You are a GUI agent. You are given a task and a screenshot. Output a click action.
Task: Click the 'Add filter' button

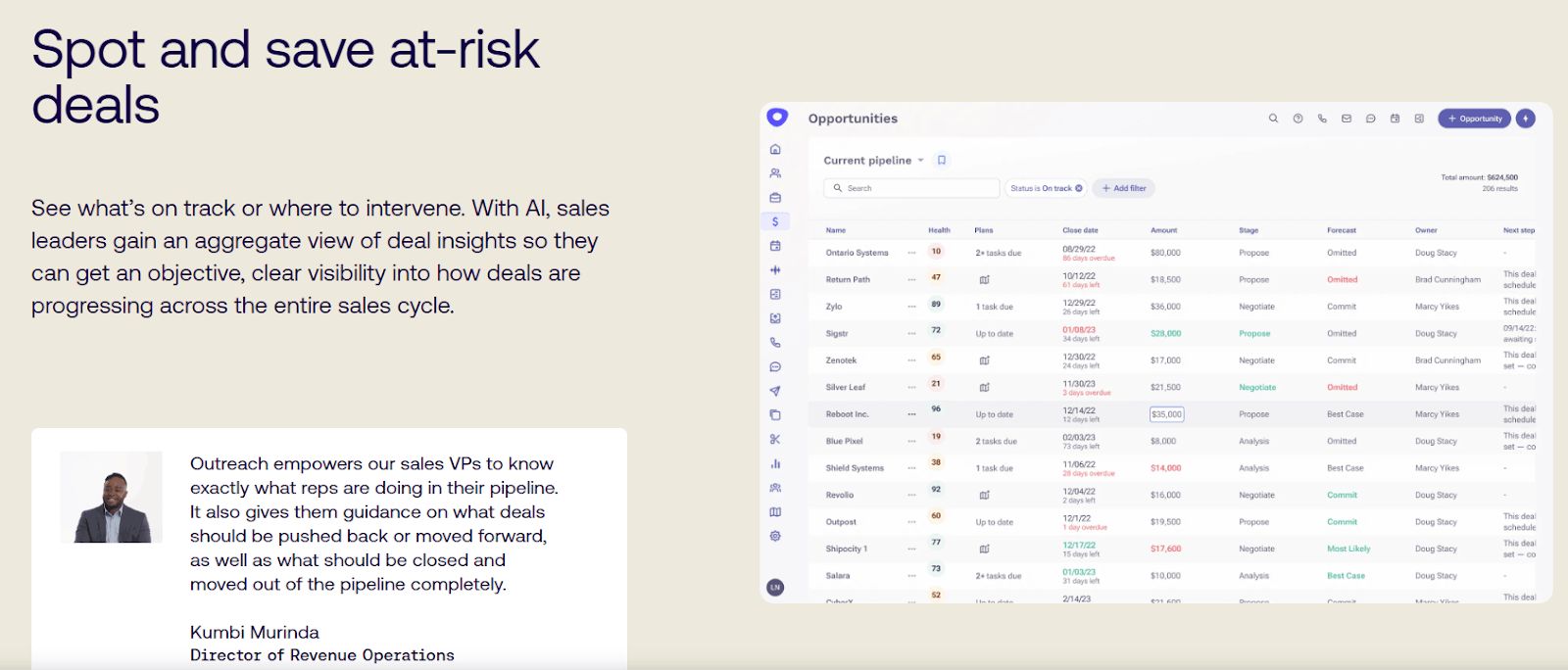click(1124, 188)
